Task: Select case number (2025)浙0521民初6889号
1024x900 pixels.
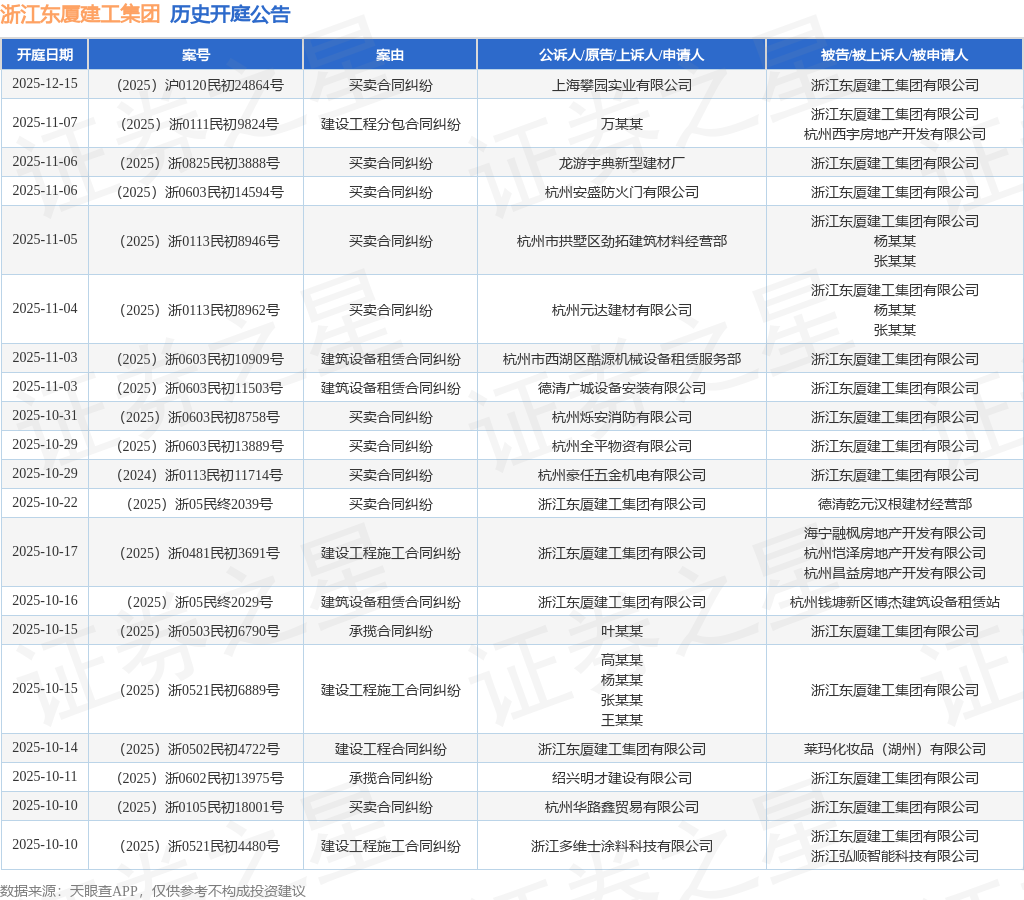Action: coord(200,690)
